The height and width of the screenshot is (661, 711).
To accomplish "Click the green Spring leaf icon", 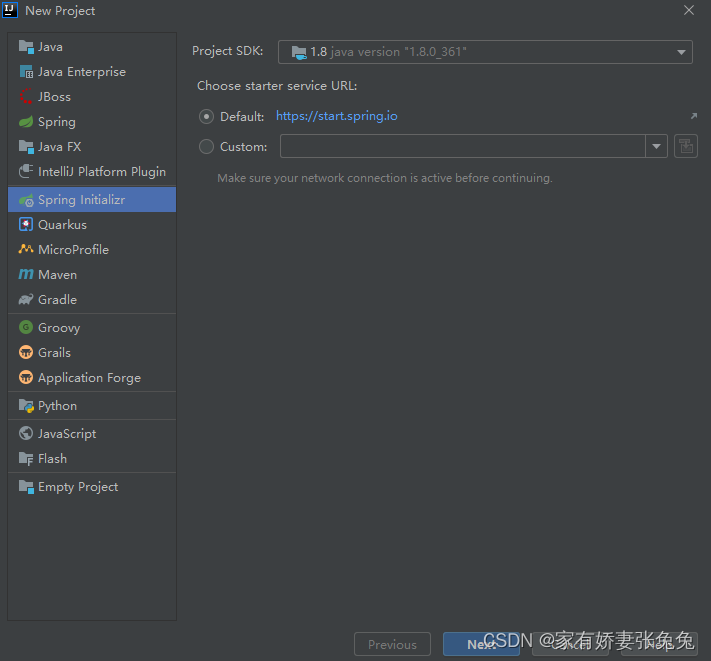I will tap(26, 122).
